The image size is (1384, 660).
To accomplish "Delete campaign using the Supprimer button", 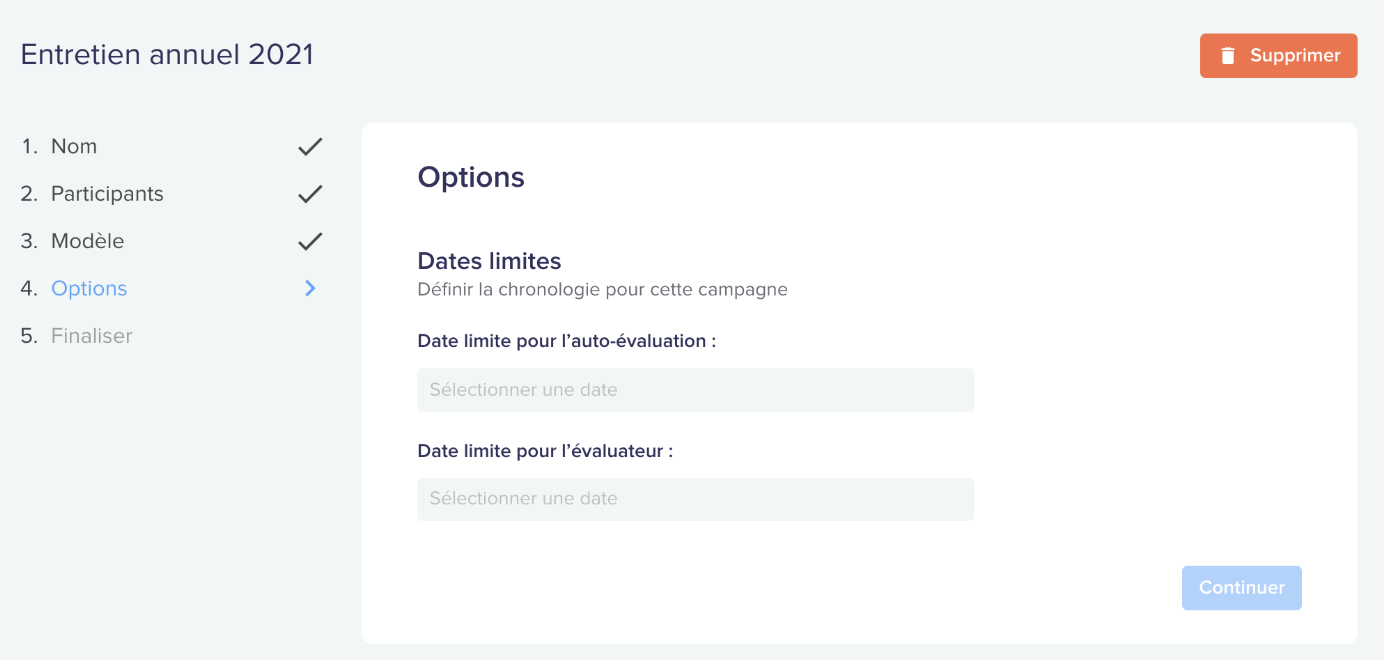I will pos(1278,56).
